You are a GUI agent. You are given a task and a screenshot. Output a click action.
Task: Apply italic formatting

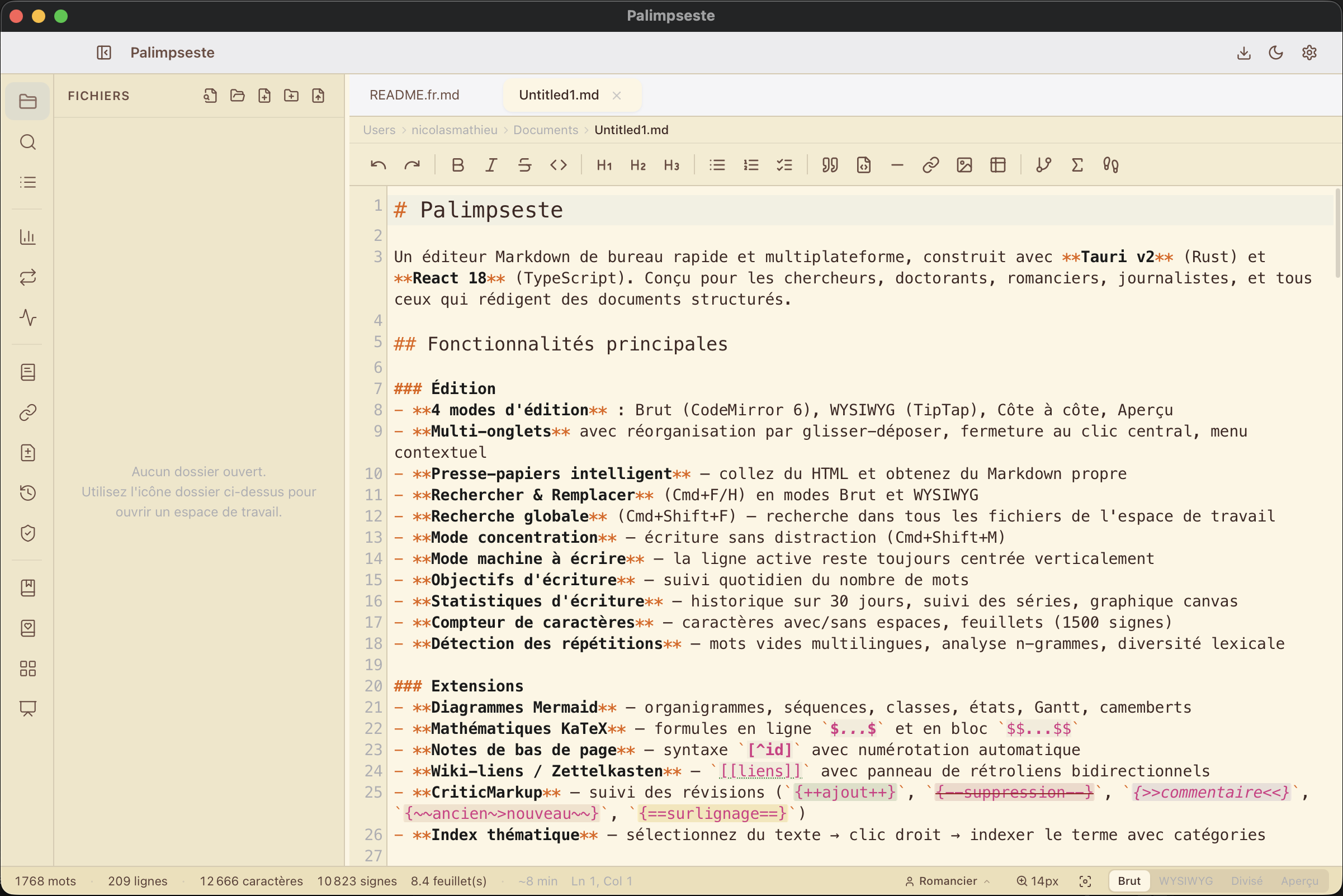coord(491,165)
